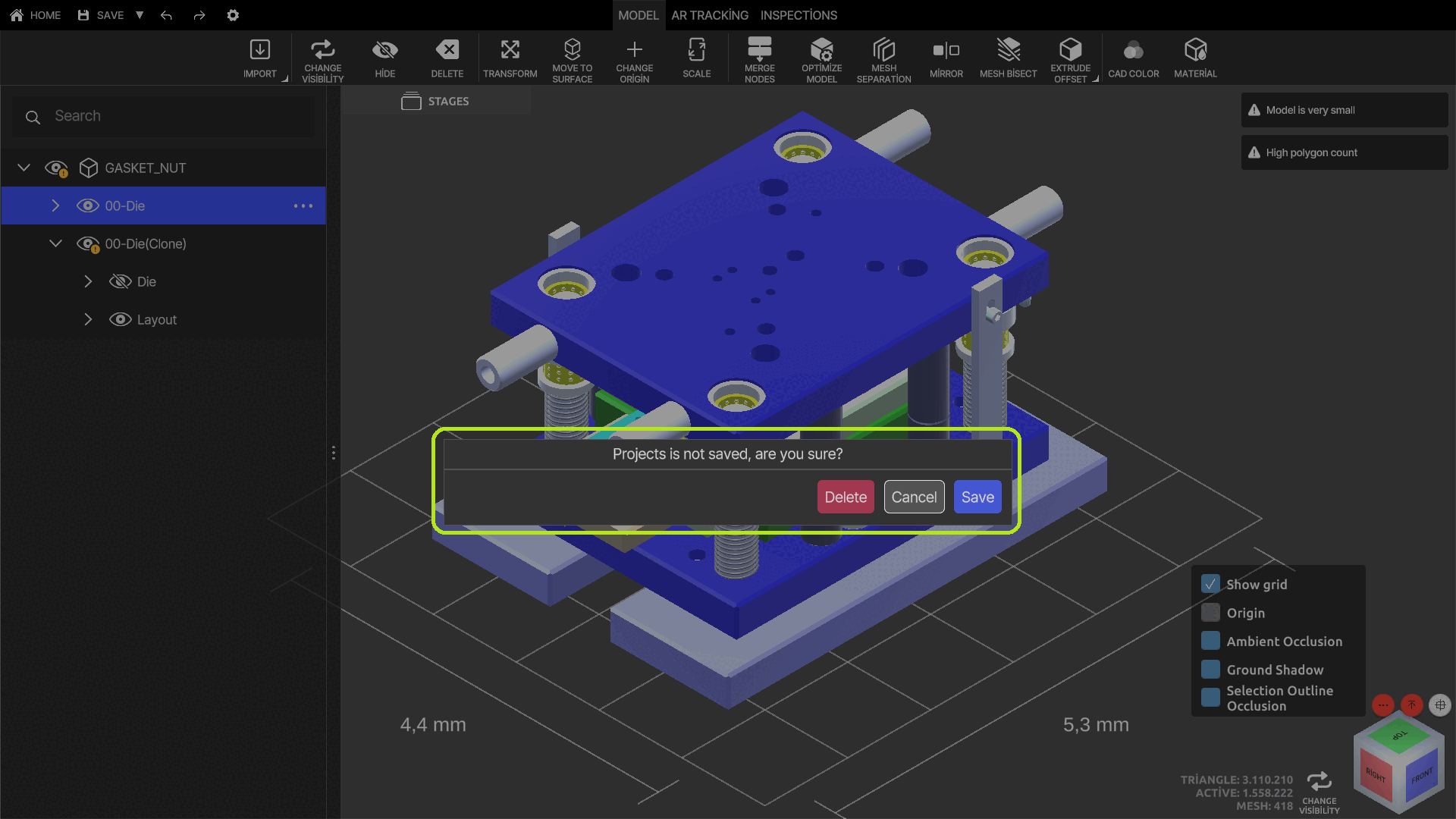
Task: Open the Stages panel
Action: point(435,101)
